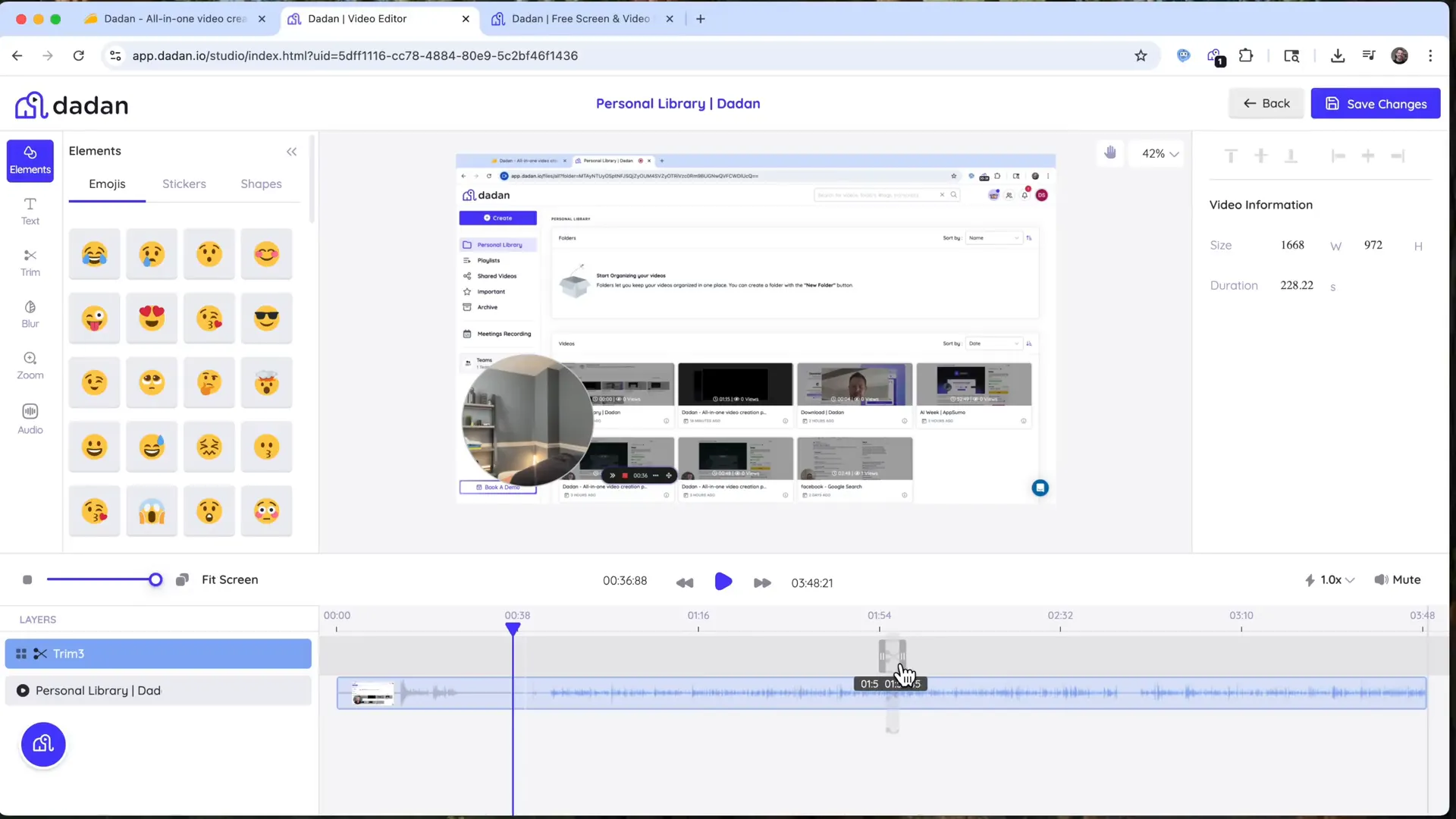
Task: Select the Zoom tool
Action: click(30, 366)
